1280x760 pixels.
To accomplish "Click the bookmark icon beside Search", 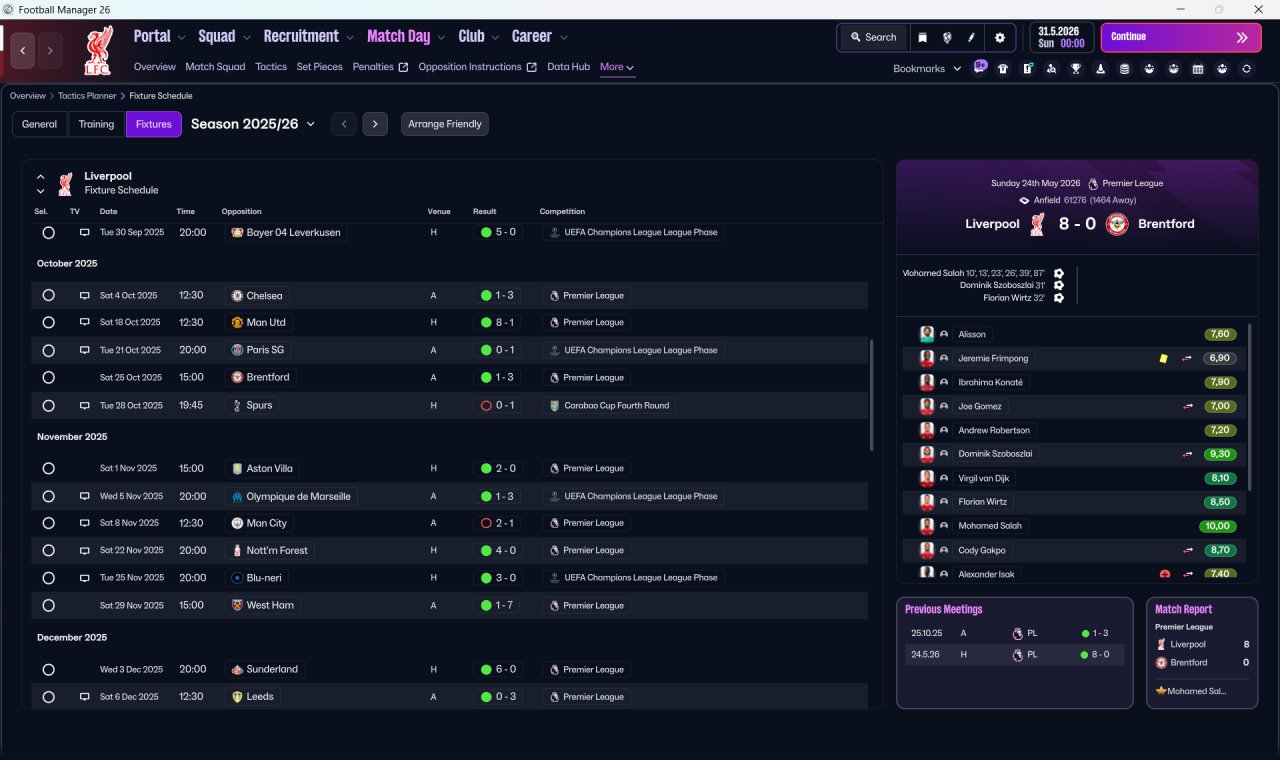I will tap(922, 37).
